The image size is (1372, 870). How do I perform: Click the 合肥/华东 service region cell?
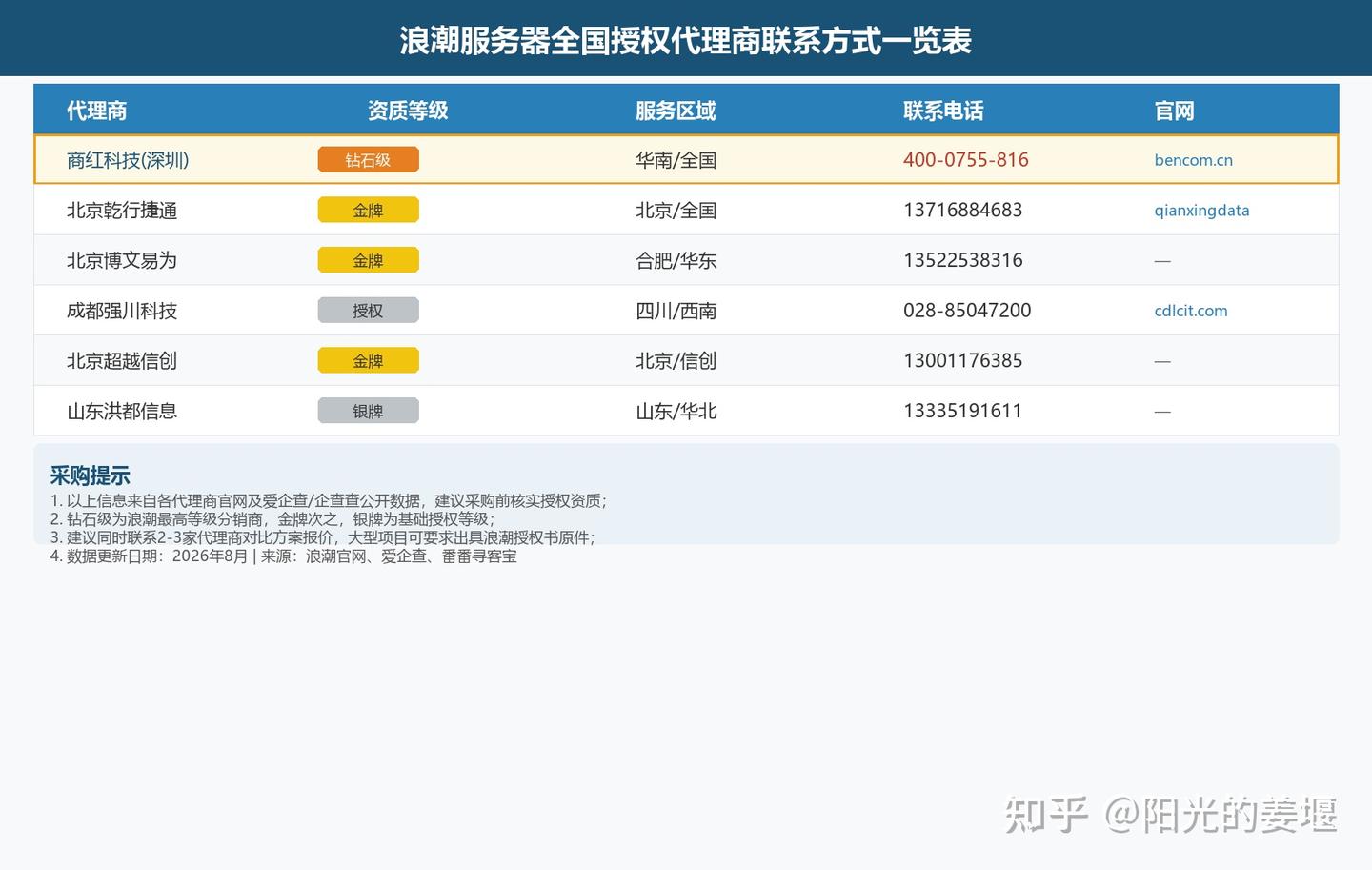pyautogui.click(x=676, y=260)
